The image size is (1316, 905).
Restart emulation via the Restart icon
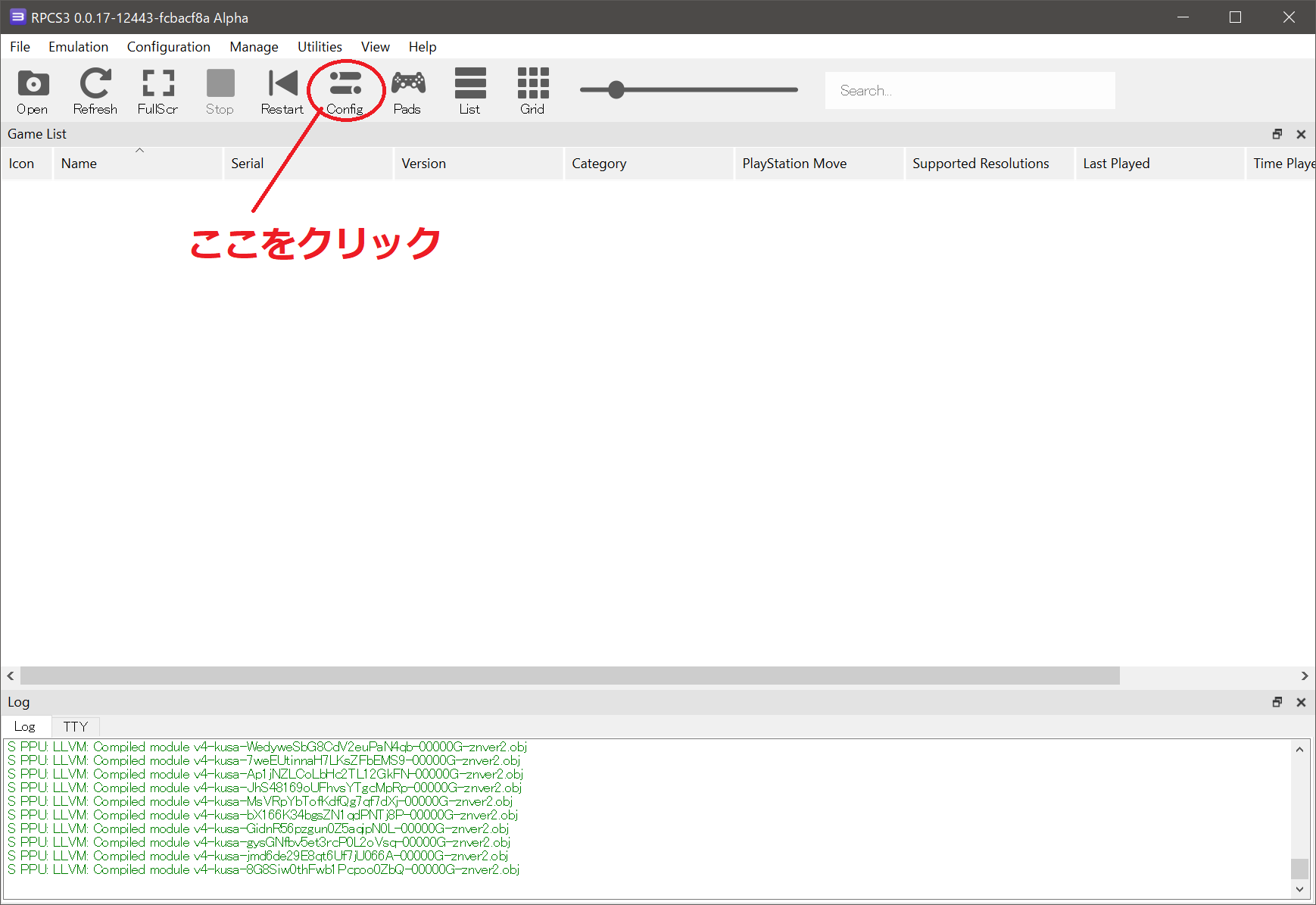pos(282,91)
